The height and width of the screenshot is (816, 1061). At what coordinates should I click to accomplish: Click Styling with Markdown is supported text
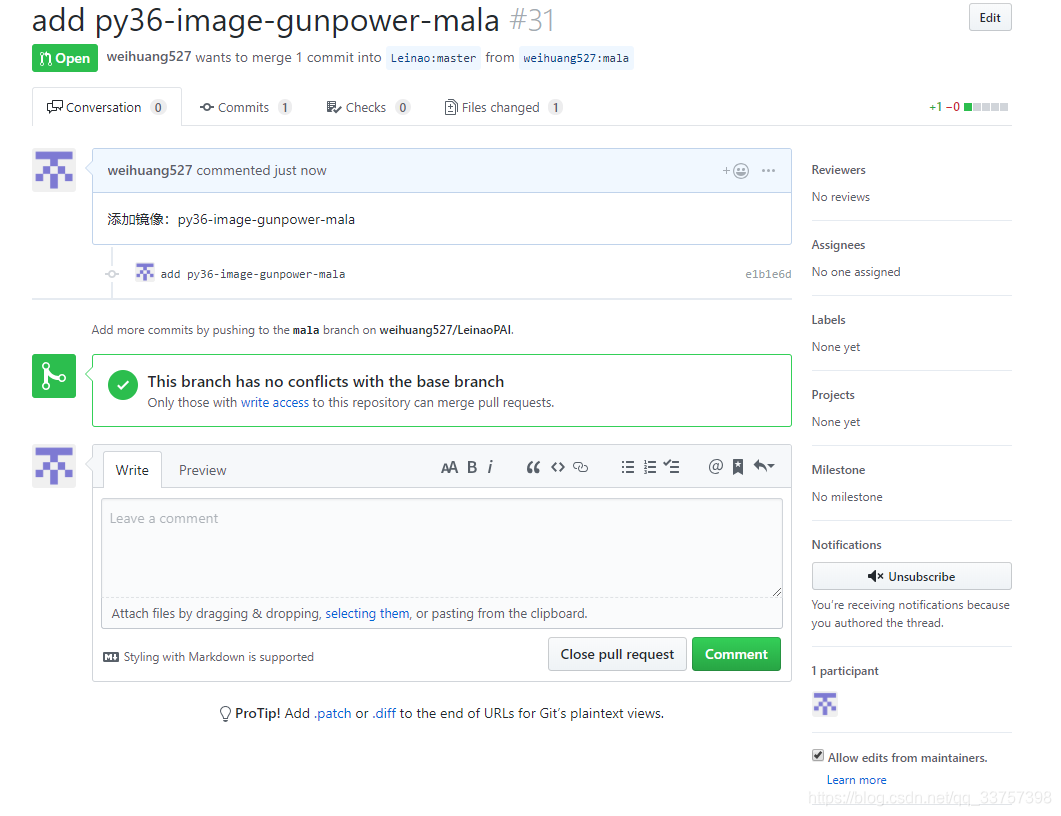[x=219, y=657]
